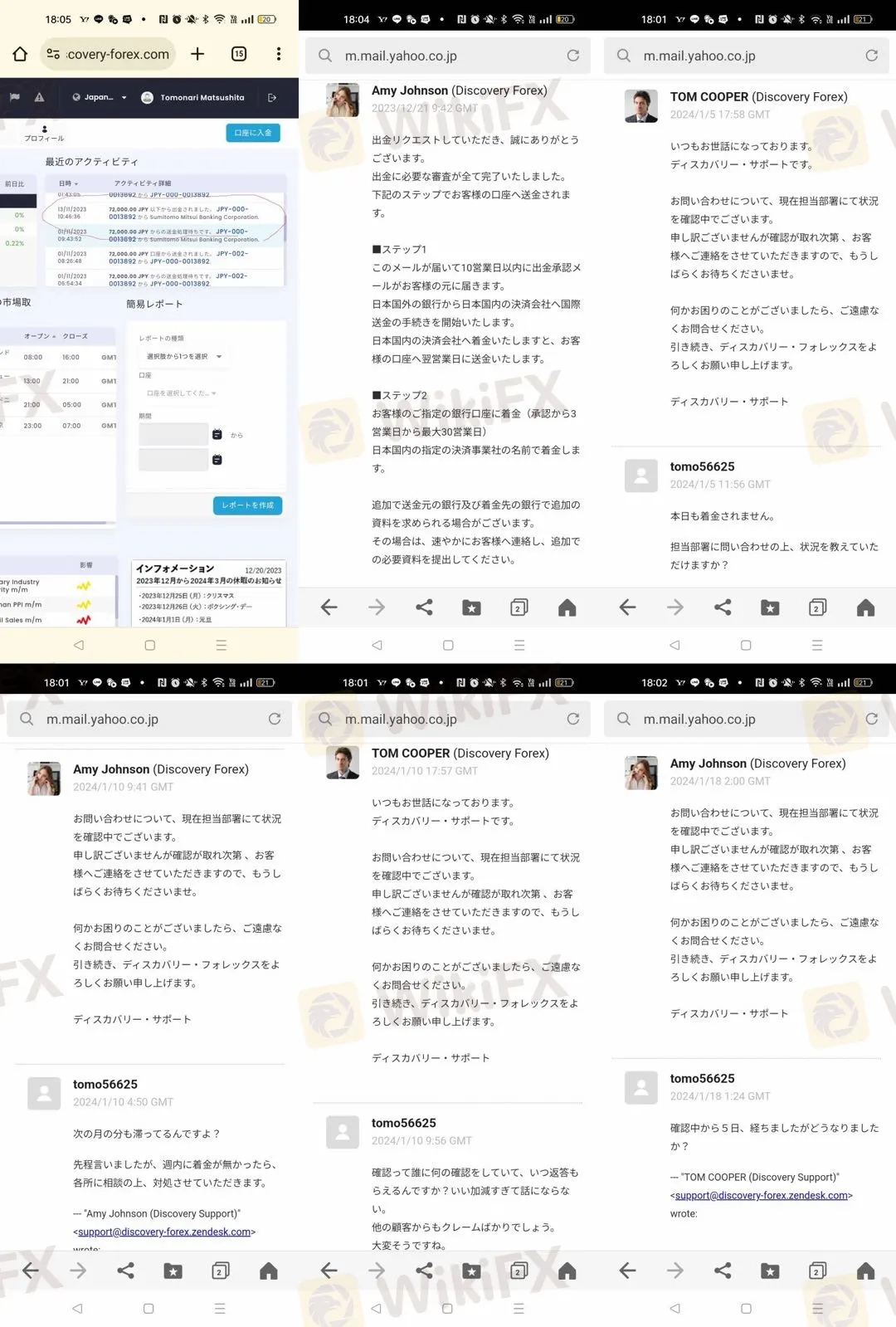Click the horizontal scrollbar under the market hours table

[53, 523]
